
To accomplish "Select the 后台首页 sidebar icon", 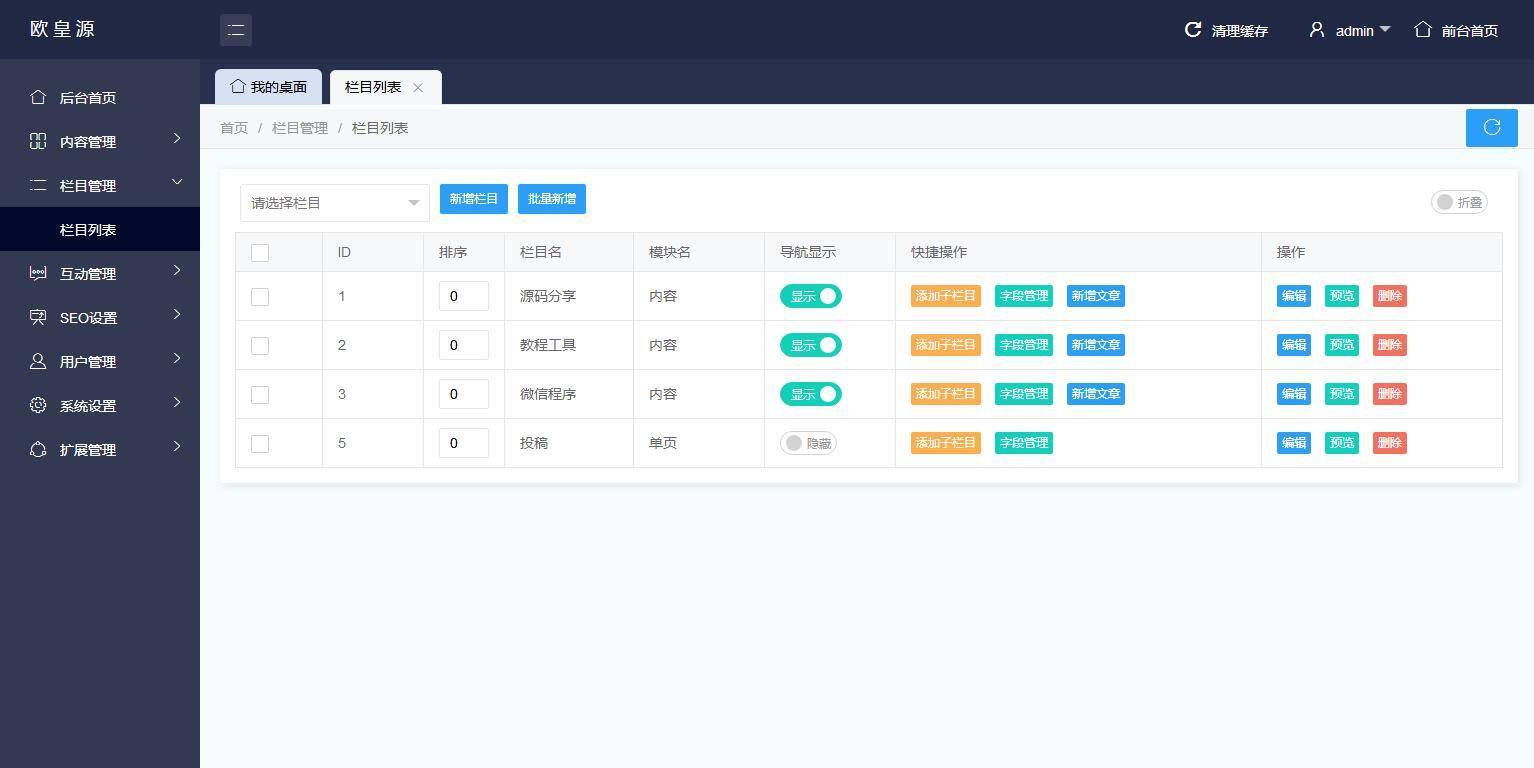I will 38,97.
